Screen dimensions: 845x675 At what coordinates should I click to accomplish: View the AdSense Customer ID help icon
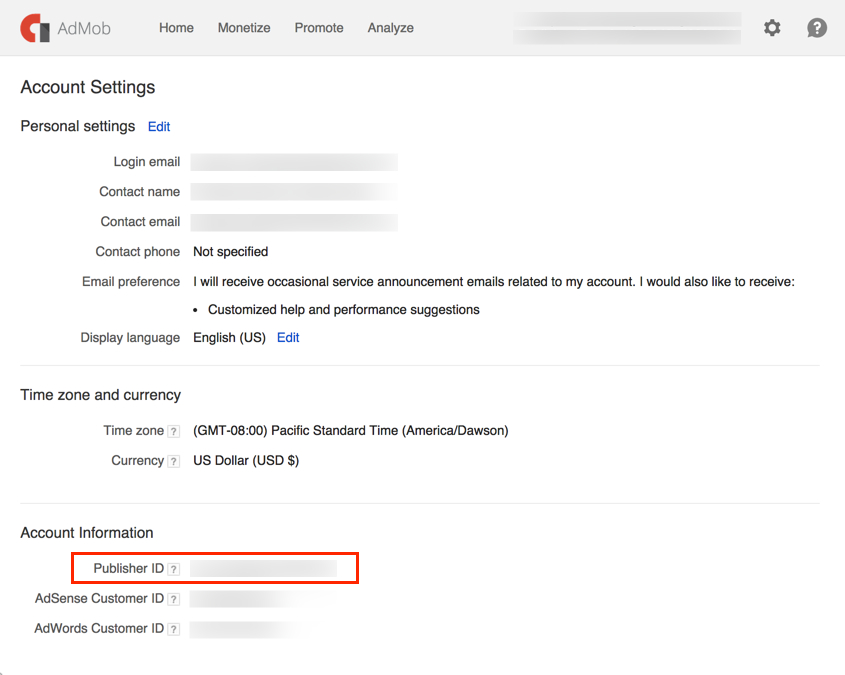[173, 598]
